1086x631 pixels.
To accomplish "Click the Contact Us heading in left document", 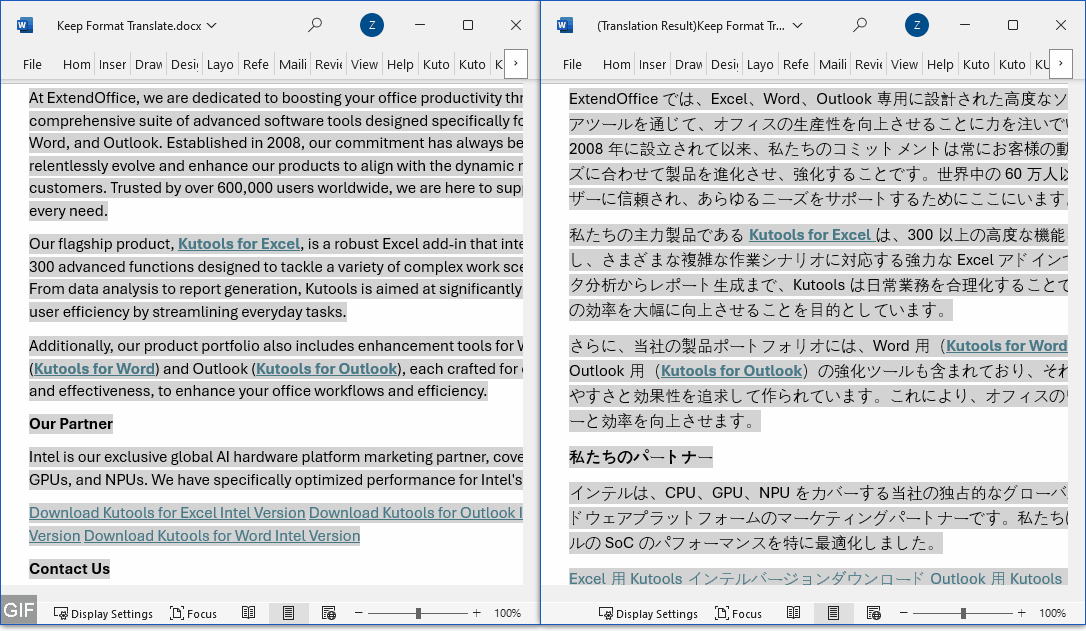I will (x=69, y=569).
